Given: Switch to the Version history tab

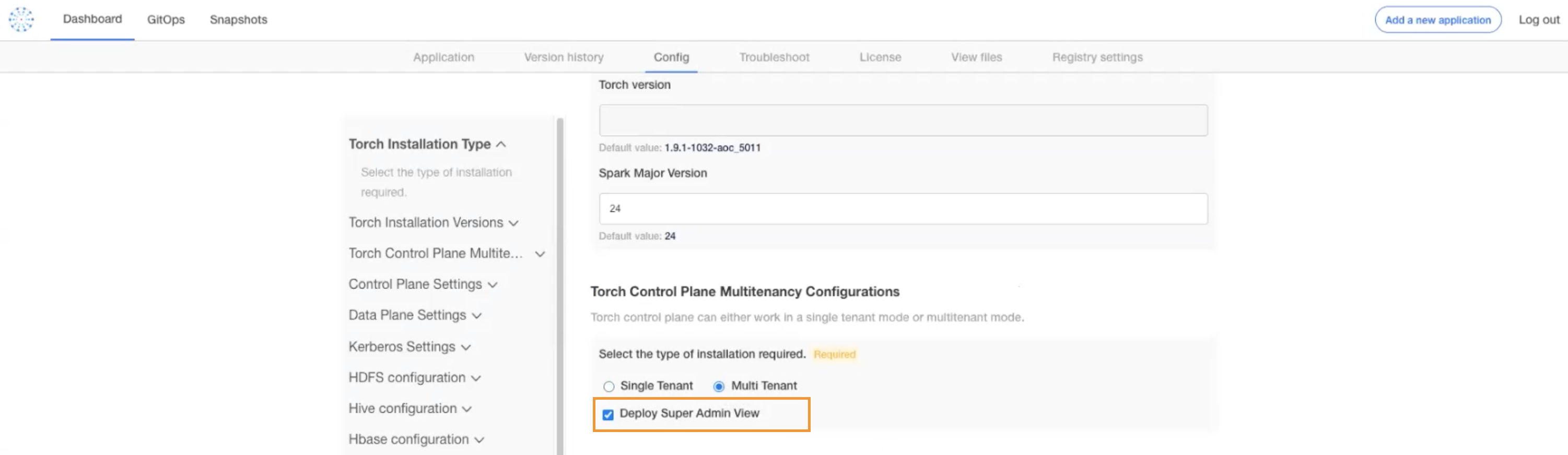Looking at the screenshot, I should coord(564,57).
